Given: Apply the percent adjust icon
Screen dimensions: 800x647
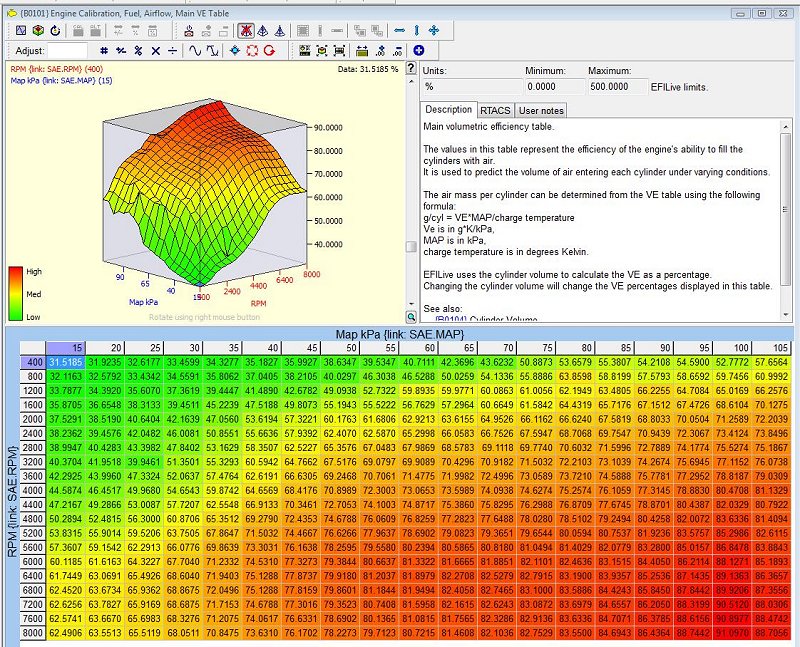Looking at the screenshot, I should [138, 51].
